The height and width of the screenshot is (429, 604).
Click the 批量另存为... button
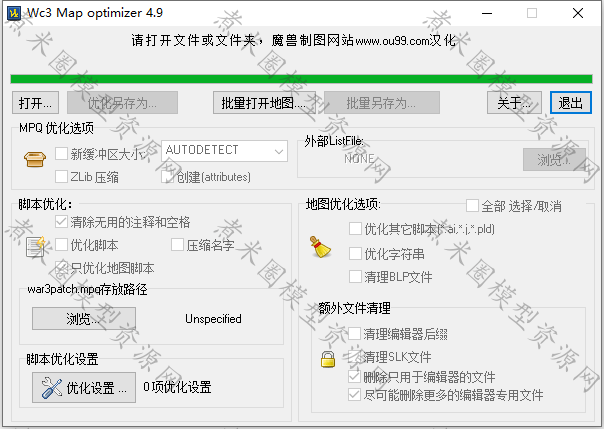pos(382,103)
